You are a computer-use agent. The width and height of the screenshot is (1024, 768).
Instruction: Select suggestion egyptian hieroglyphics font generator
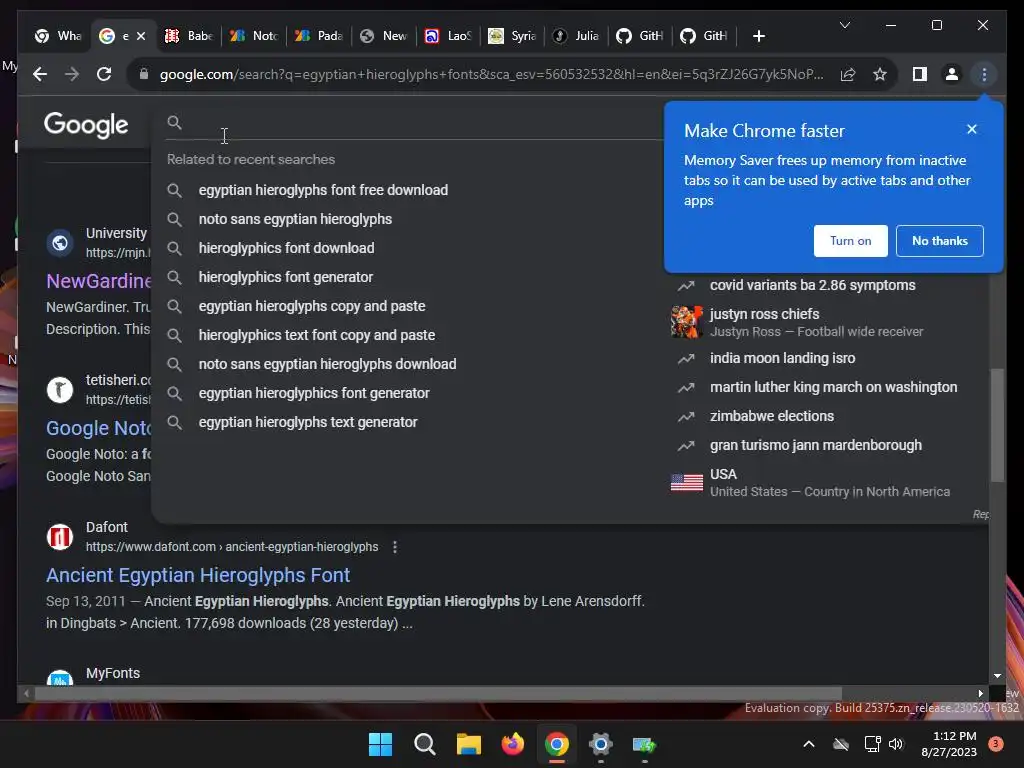pos(314,393)
